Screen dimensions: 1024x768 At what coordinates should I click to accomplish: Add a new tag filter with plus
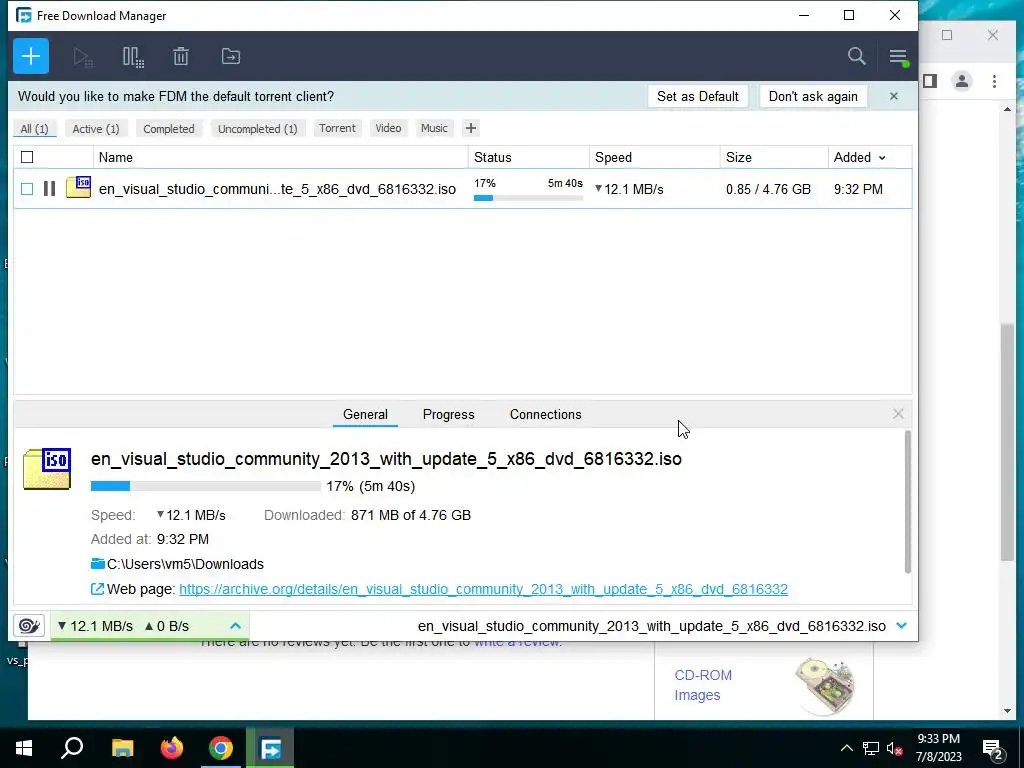(471, 128)
